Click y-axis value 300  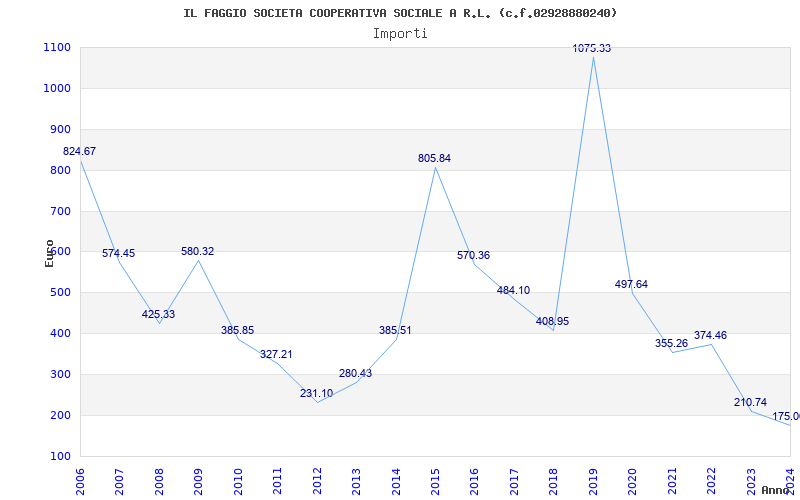61,374
